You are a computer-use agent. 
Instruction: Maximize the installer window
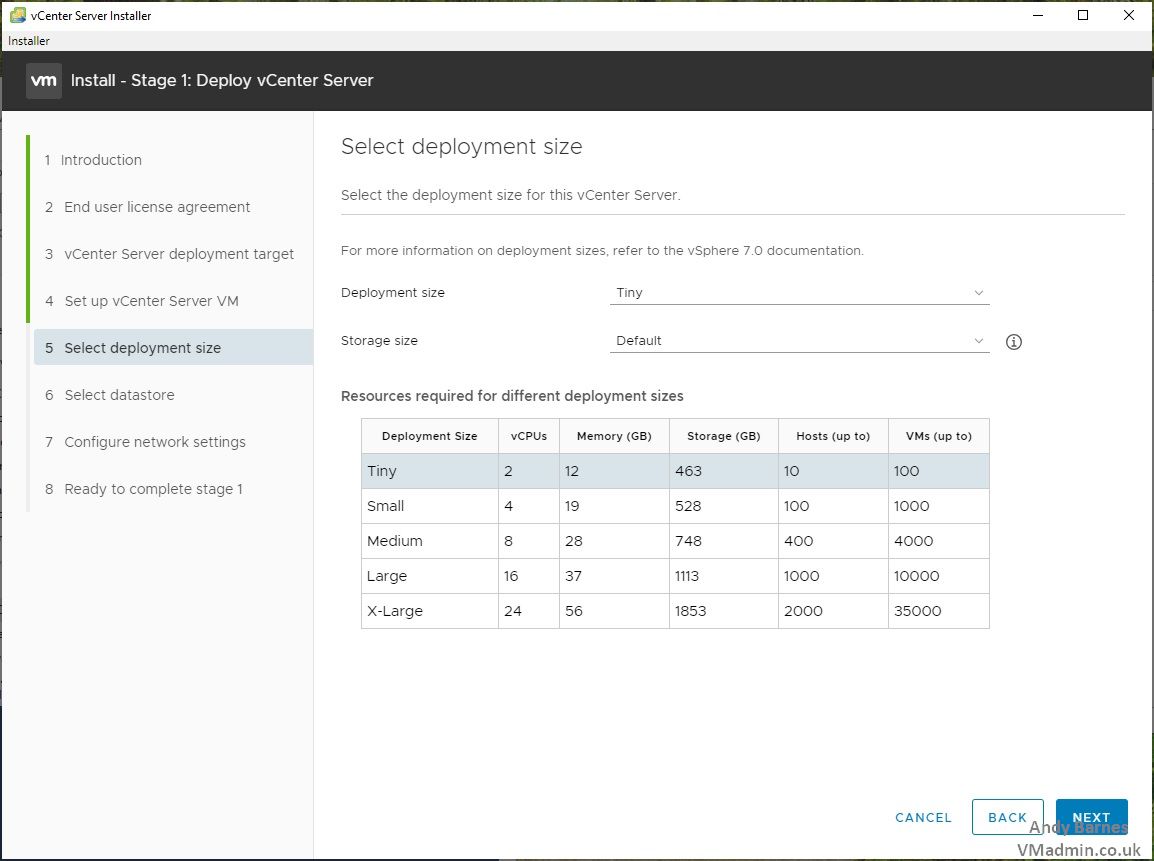[1083, 15]
